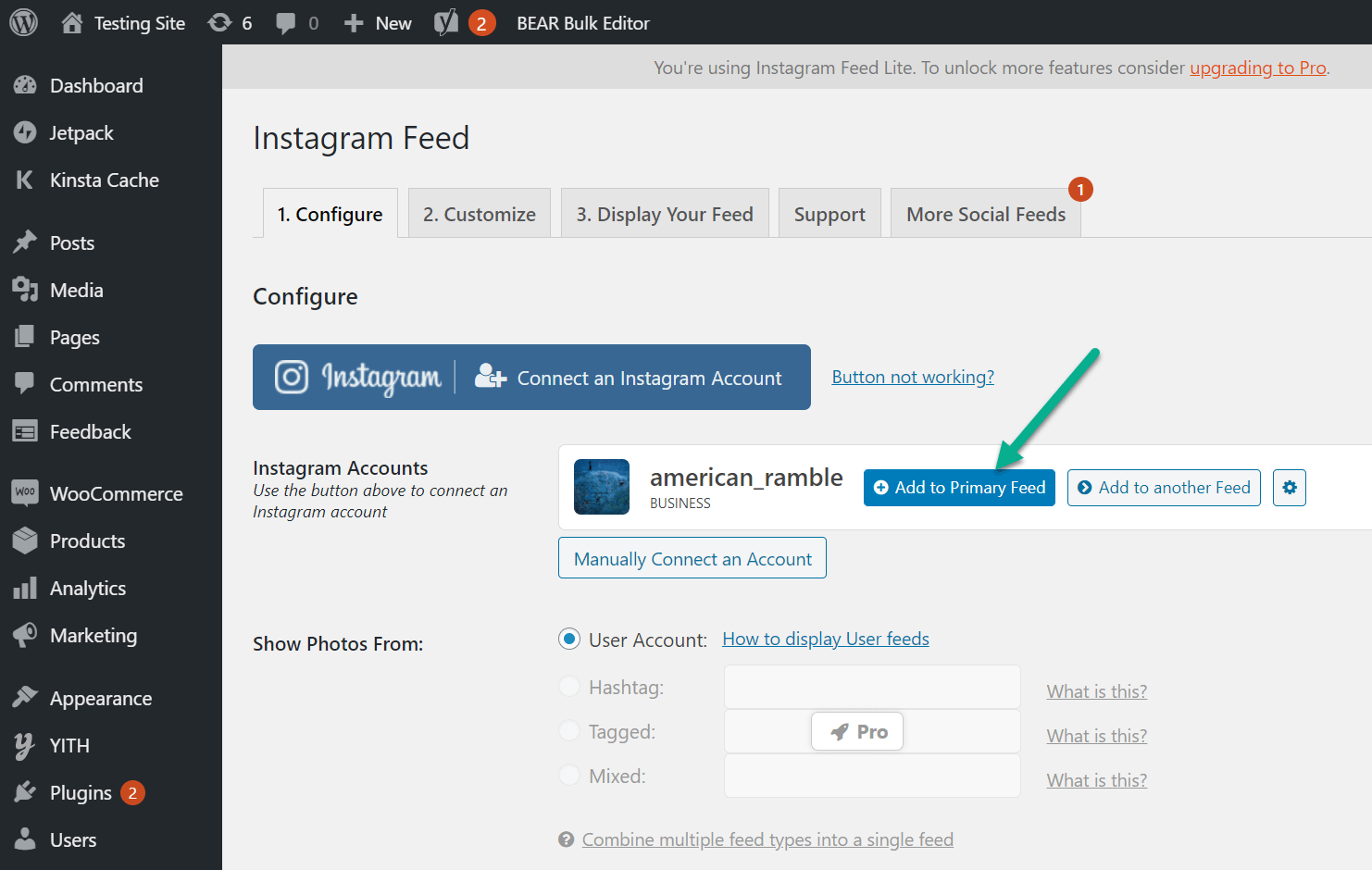
Task: Follow the upgrading to Pro link
Action: coord(1257,68)
